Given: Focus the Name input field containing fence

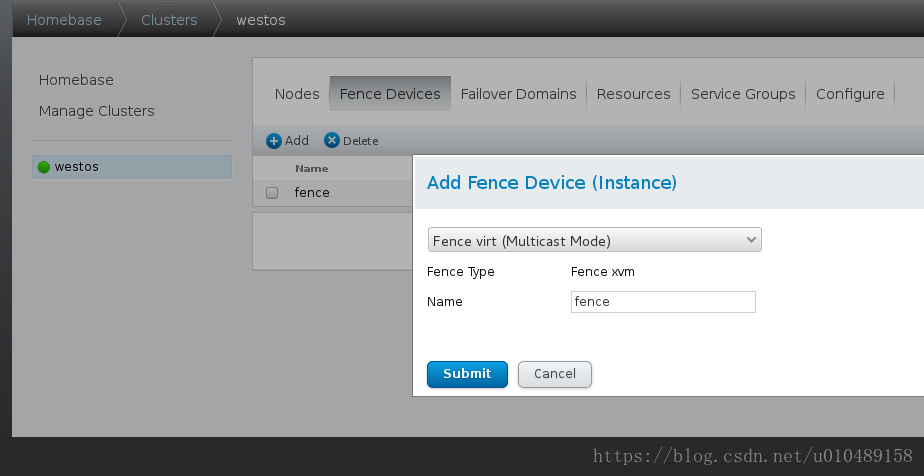Looking at the screenshot, I should coord(663,302).
